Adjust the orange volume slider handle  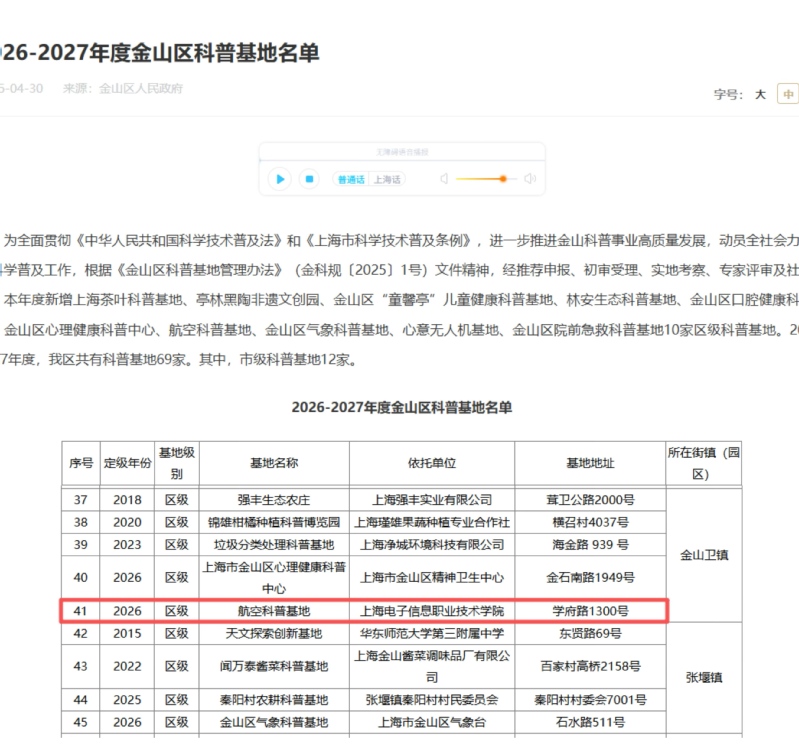[503, 179]
